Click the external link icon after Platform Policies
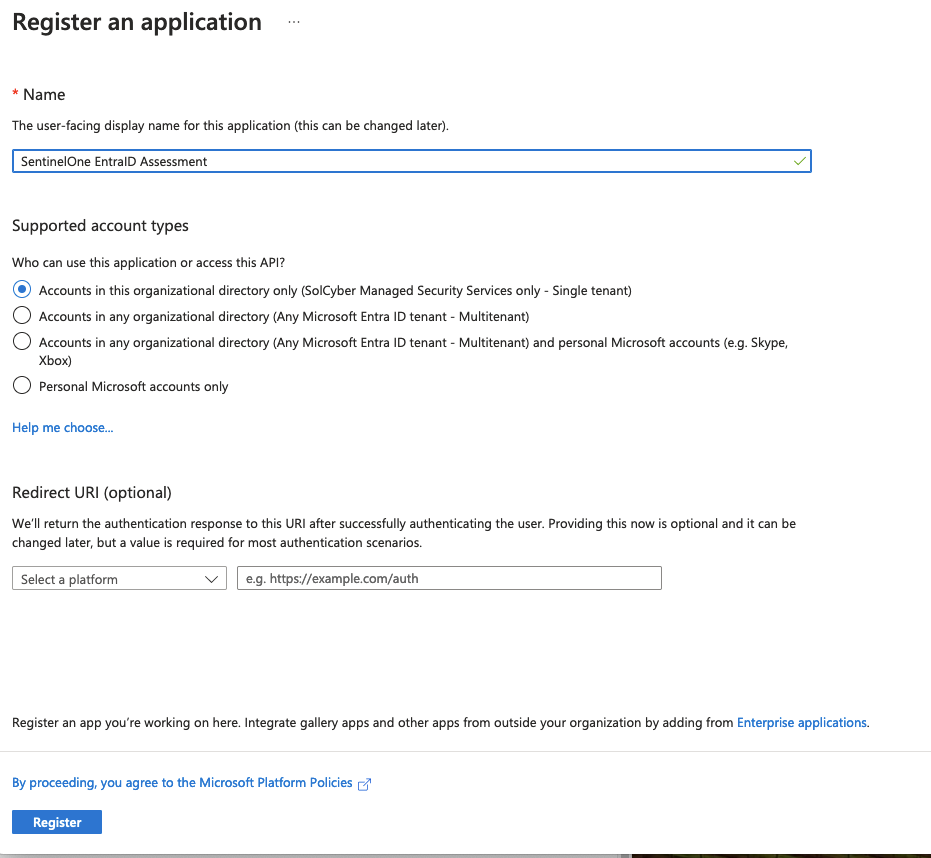Screen dimensions: 931x858 coord(364,784)
